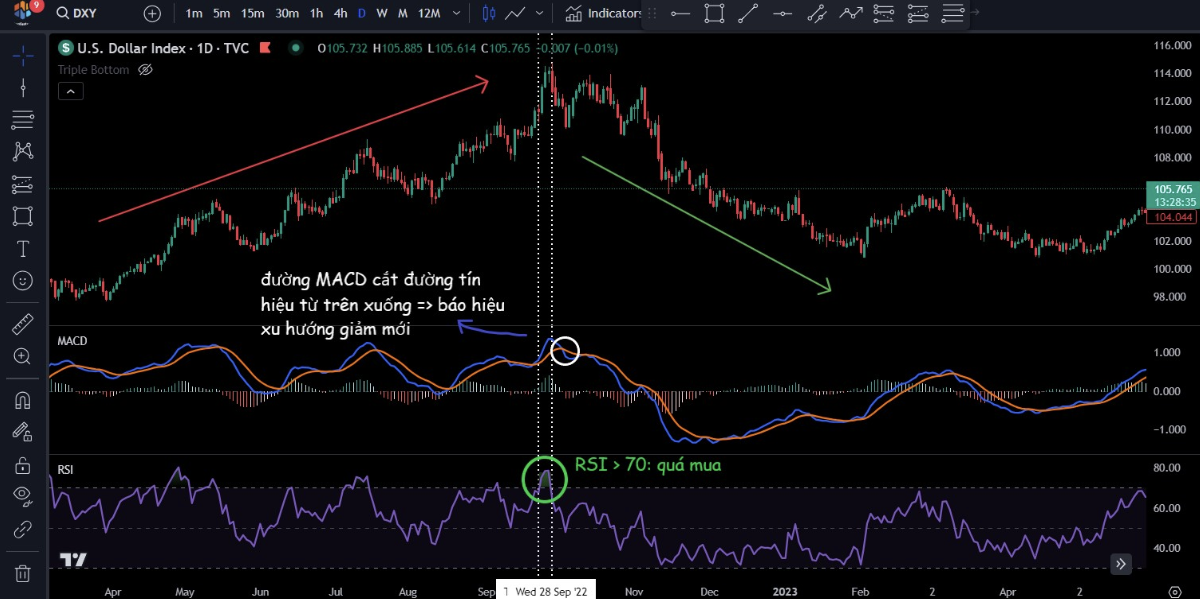Open candlestick chart style selector
The height and width of the screenshot is (599, 1200).
(x=489, y=14)
